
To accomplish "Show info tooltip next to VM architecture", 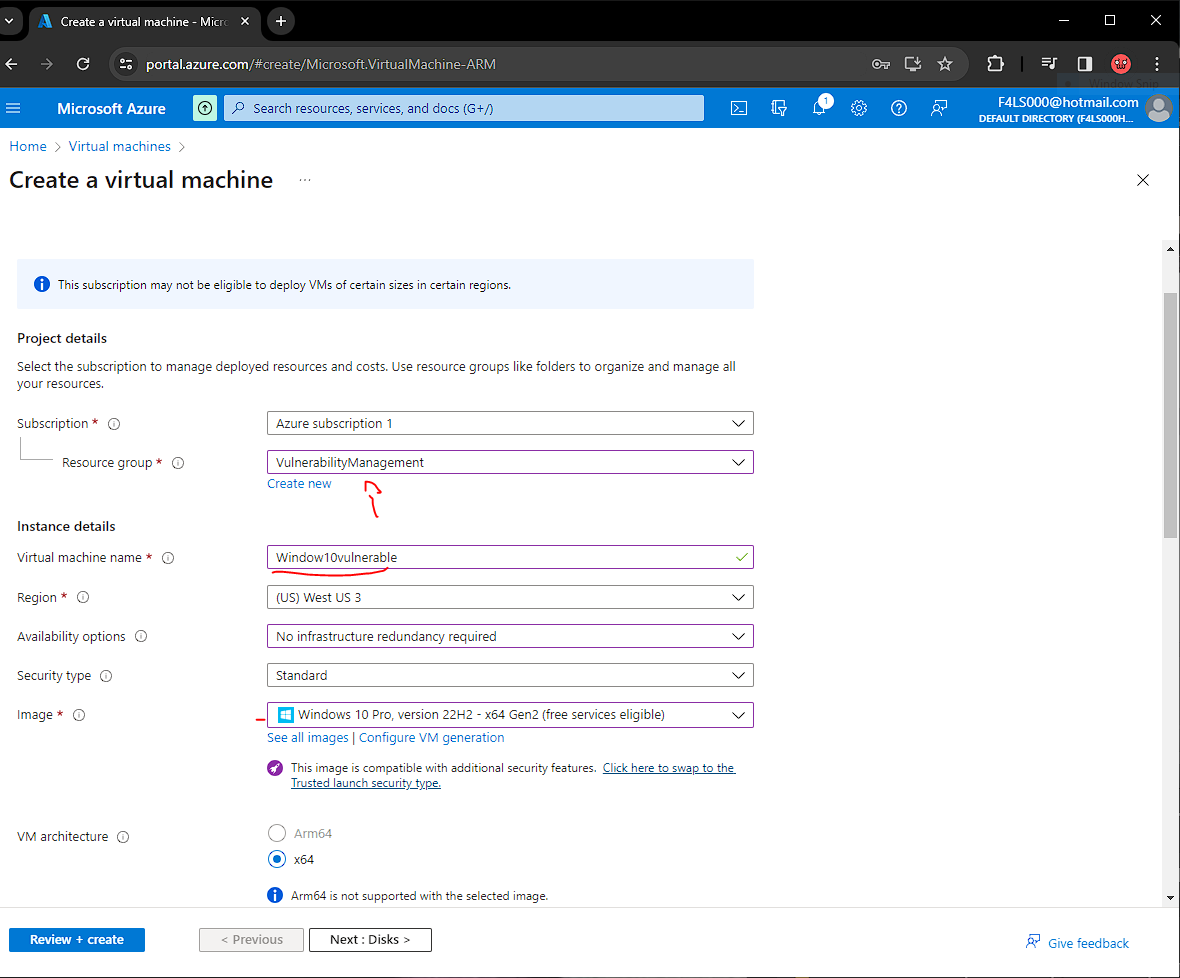I will 123,837.
